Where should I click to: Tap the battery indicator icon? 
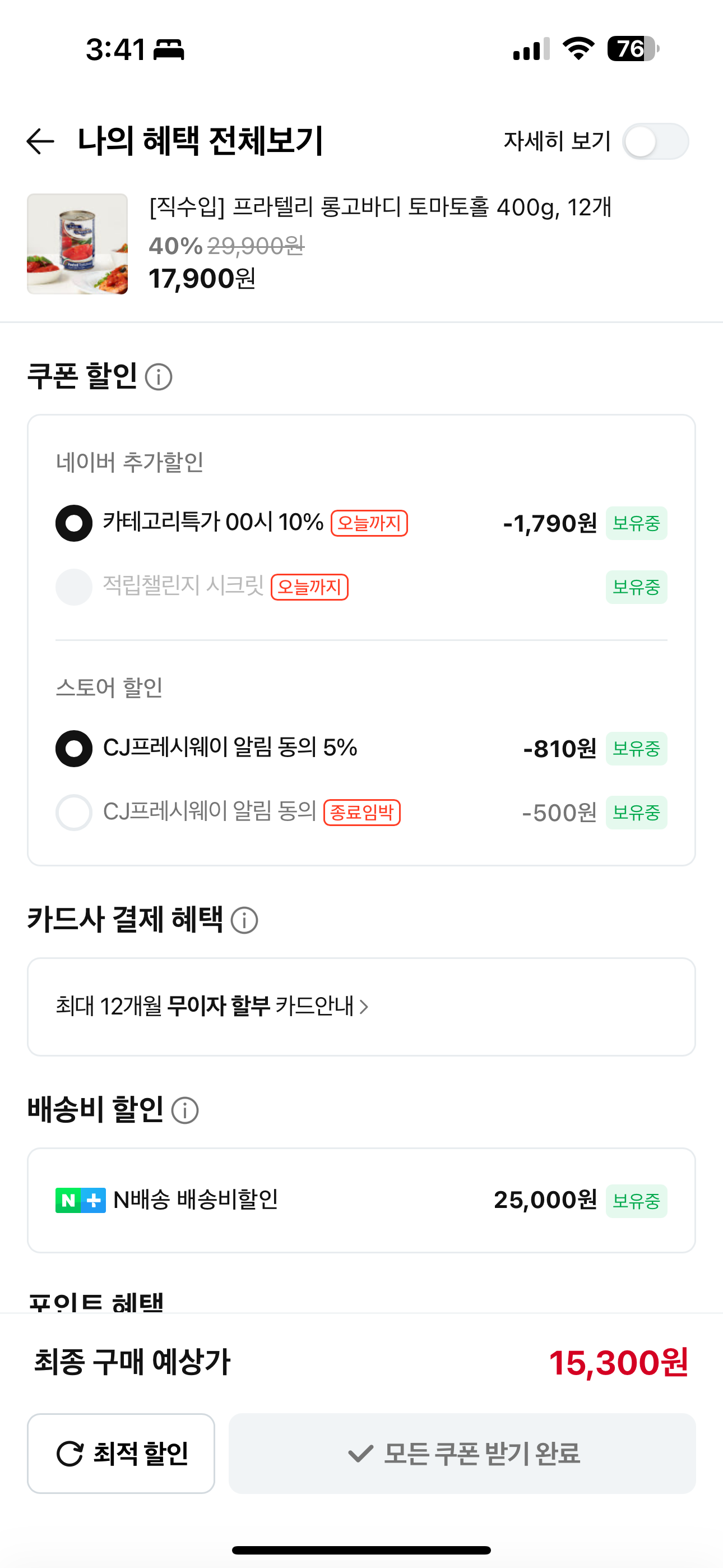tap(632, 49)
